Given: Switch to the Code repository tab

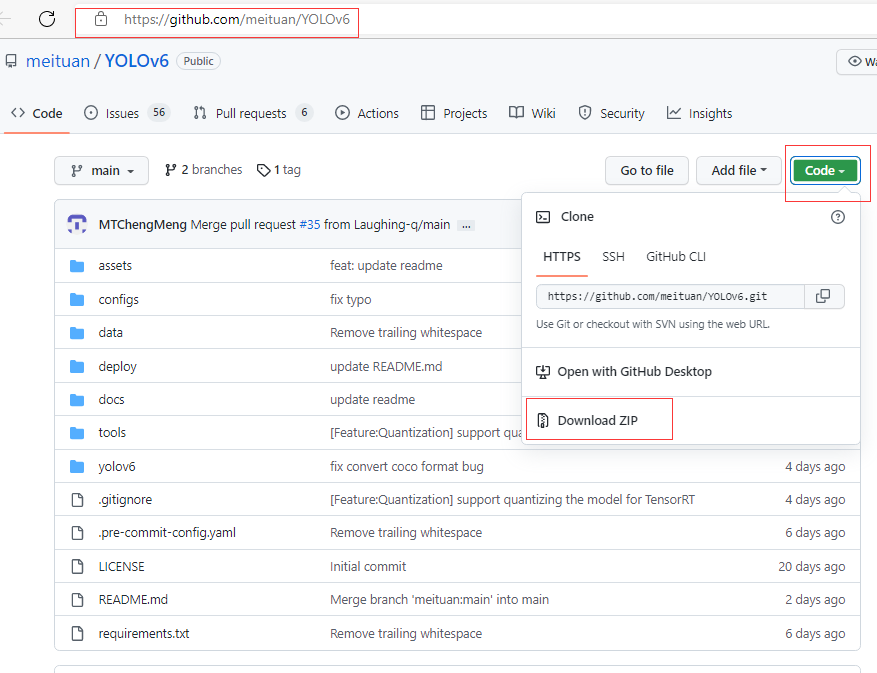Looking at the screenshot, I should tap(36, 114).
